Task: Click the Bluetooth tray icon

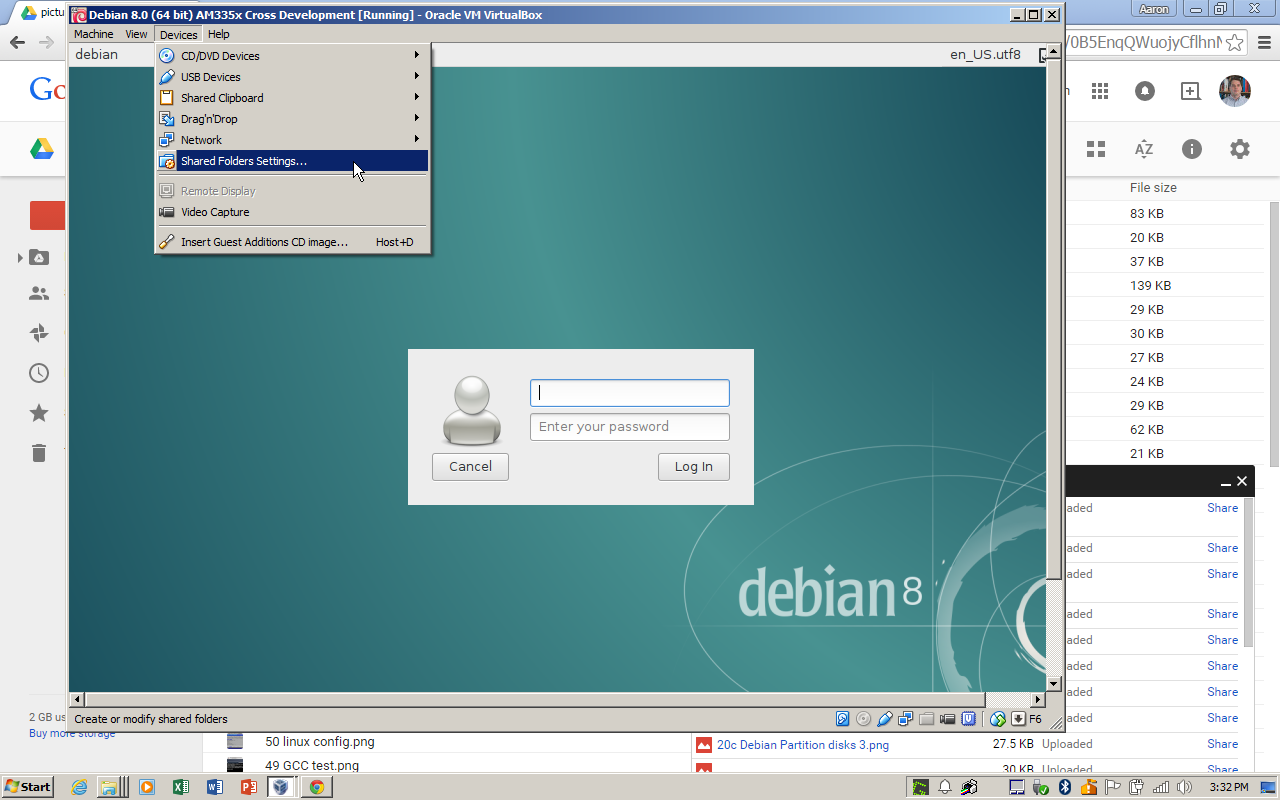Action: [x=1066, y=787]
